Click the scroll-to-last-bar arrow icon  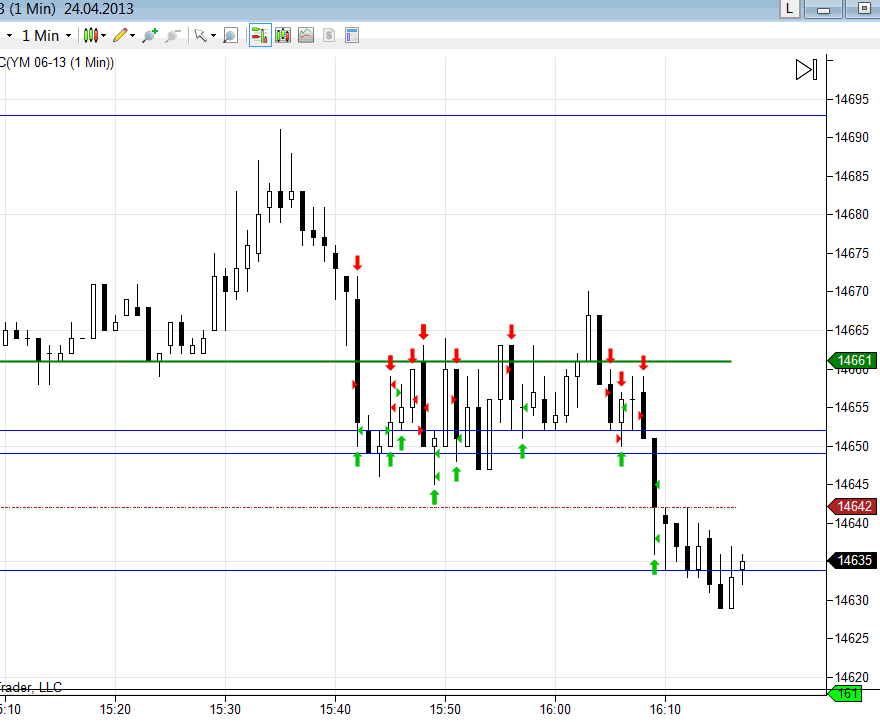[806, 70]
